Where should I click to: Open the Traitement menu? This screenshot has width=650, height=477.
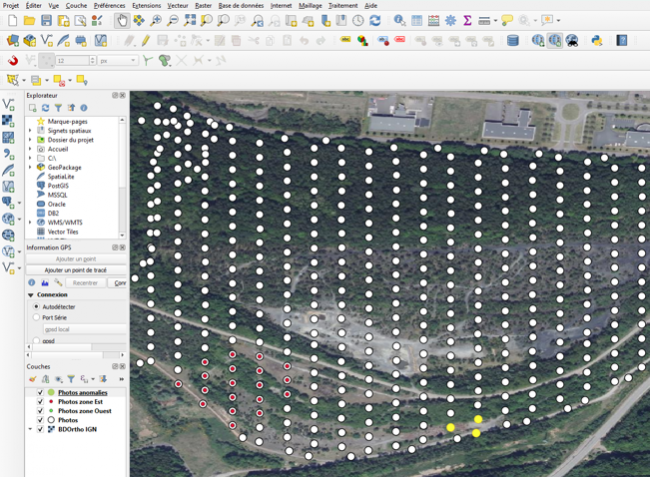[343, 5]
